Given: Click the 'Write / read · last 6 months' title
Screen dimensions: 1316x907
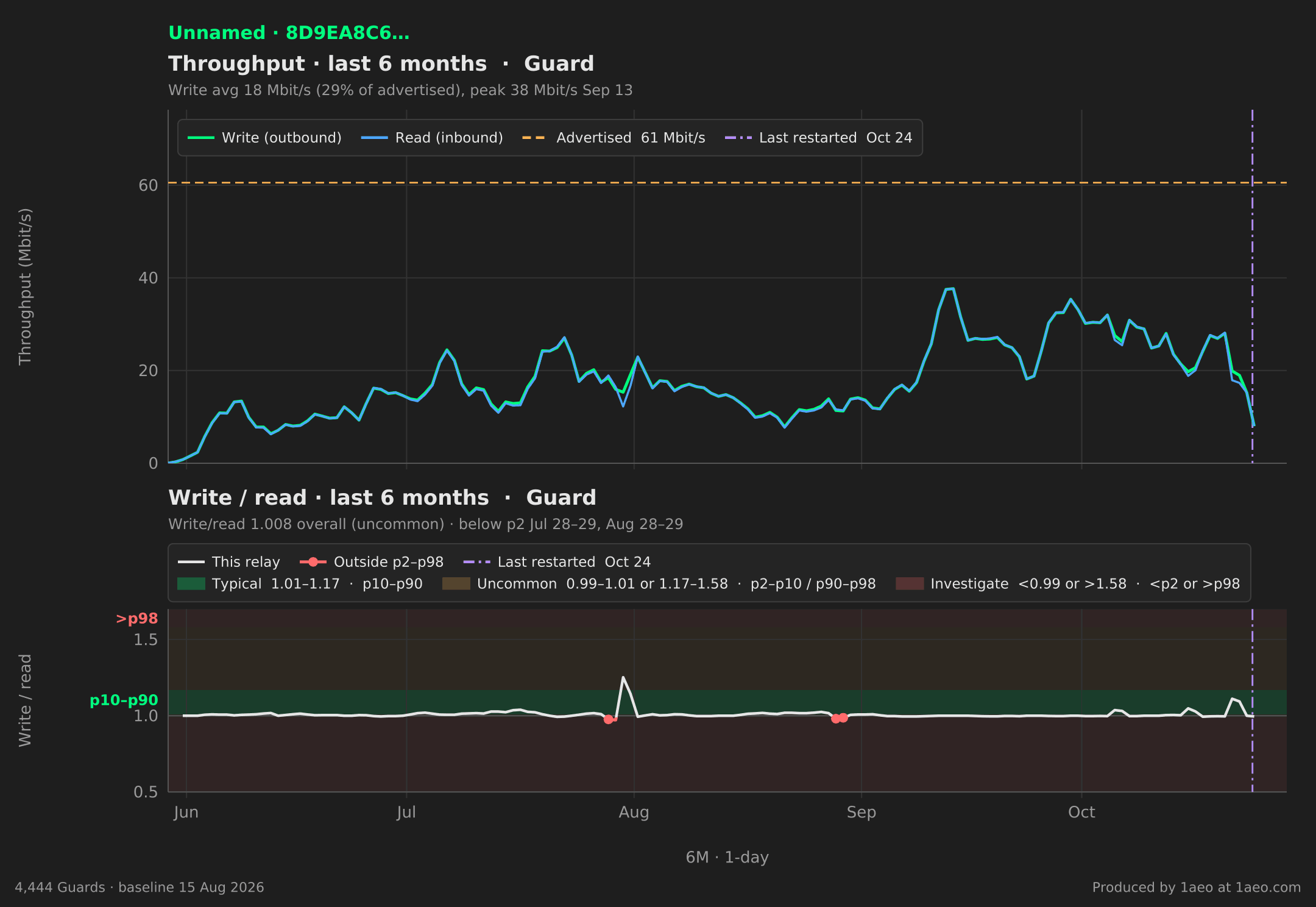Looking at the screenshot, I should pyautogui.click(x=329, y=498).
